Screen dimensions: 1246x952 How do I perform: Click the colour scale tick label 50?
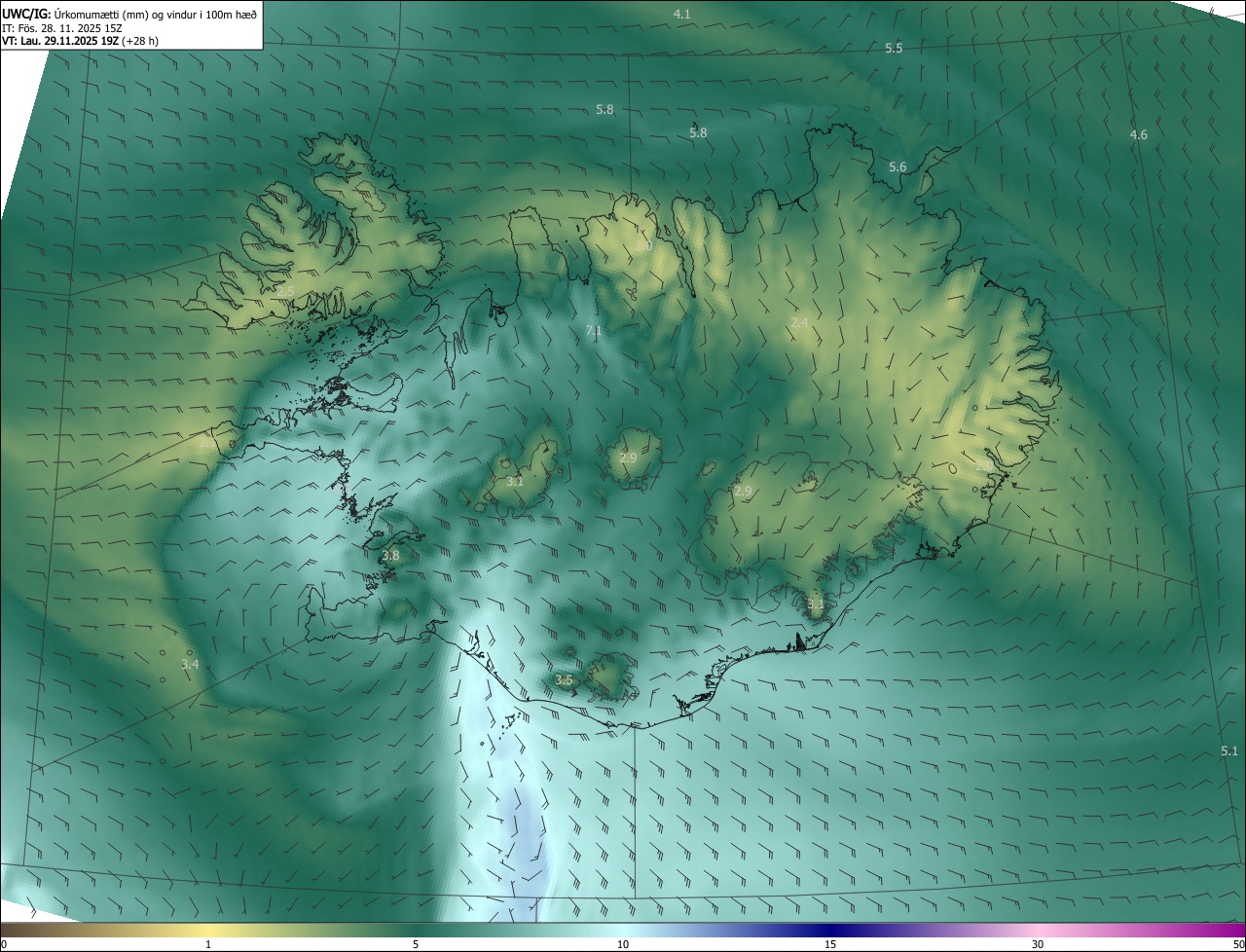tap(1237, 944)
